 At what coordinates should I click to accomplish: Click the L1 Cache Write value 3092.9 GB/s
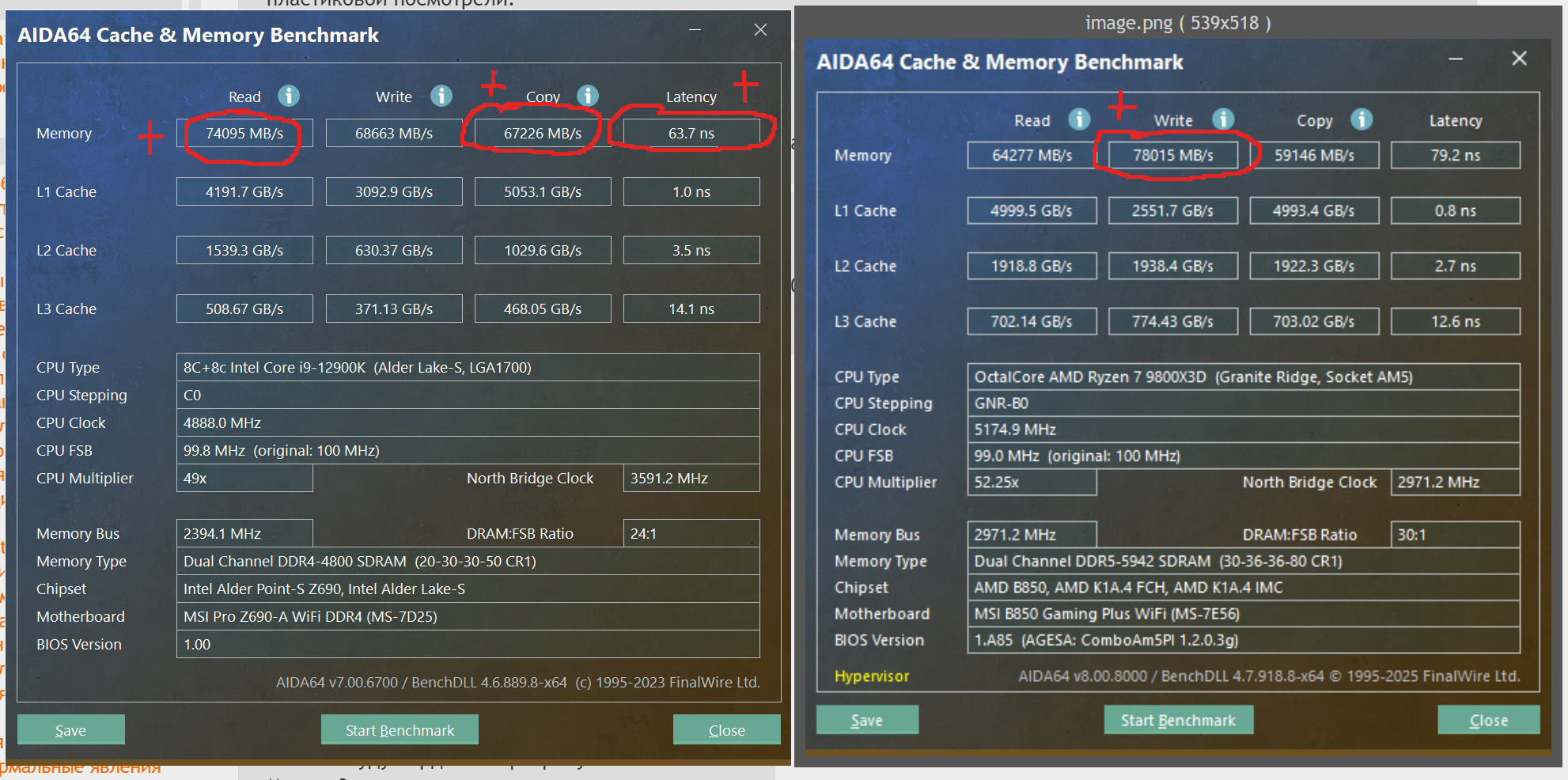[x=394, y=191]
